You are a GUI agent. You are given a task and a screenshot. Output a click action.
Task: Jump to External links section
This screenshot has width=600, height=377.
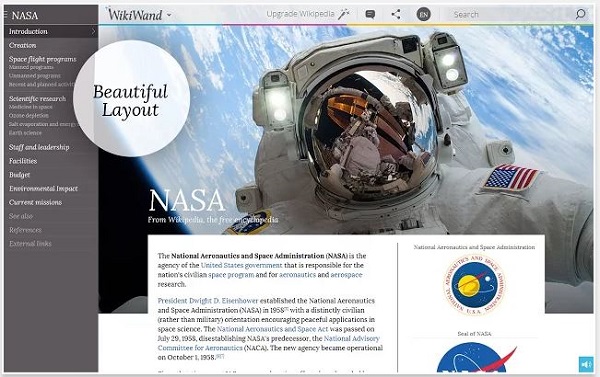(x=30, y=244)
